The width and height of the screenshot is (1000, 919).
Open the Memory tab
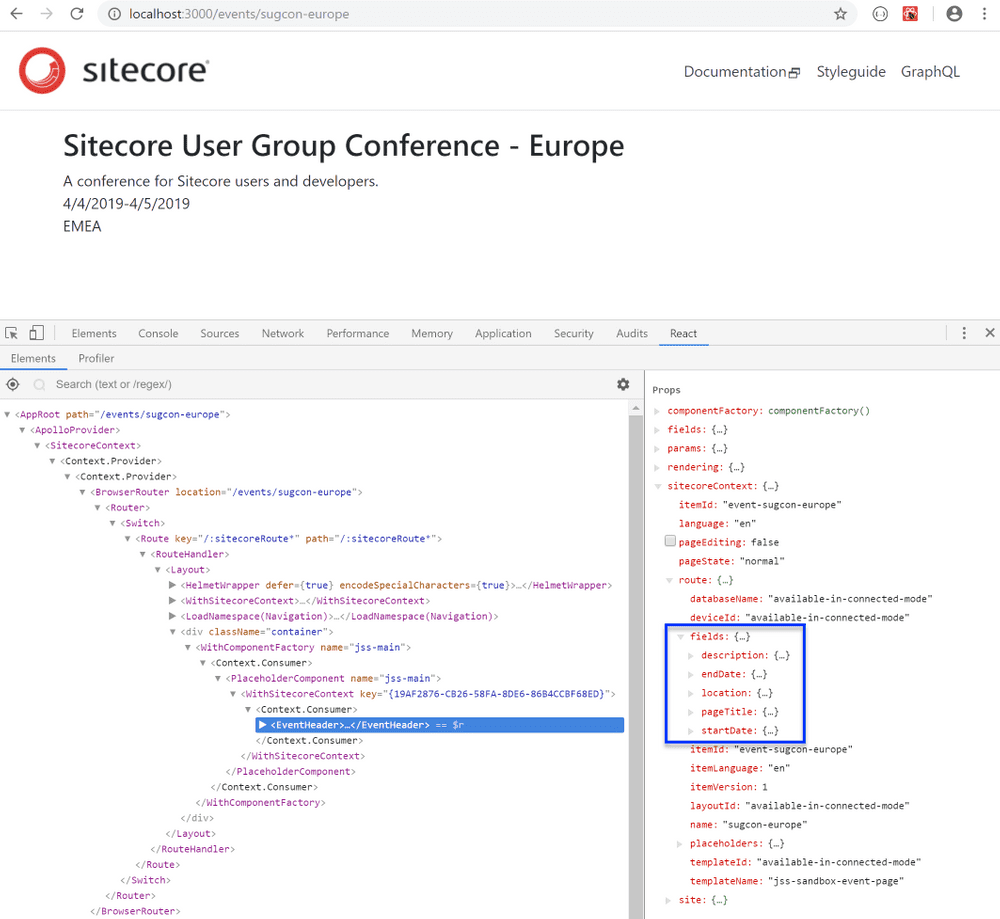432,333
